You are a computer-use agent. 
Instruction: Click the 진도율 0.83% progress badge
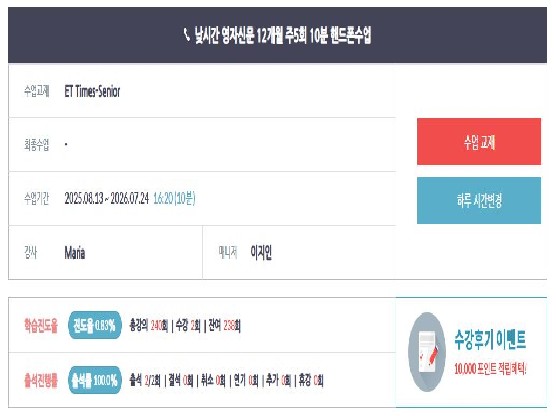[95, 325]
